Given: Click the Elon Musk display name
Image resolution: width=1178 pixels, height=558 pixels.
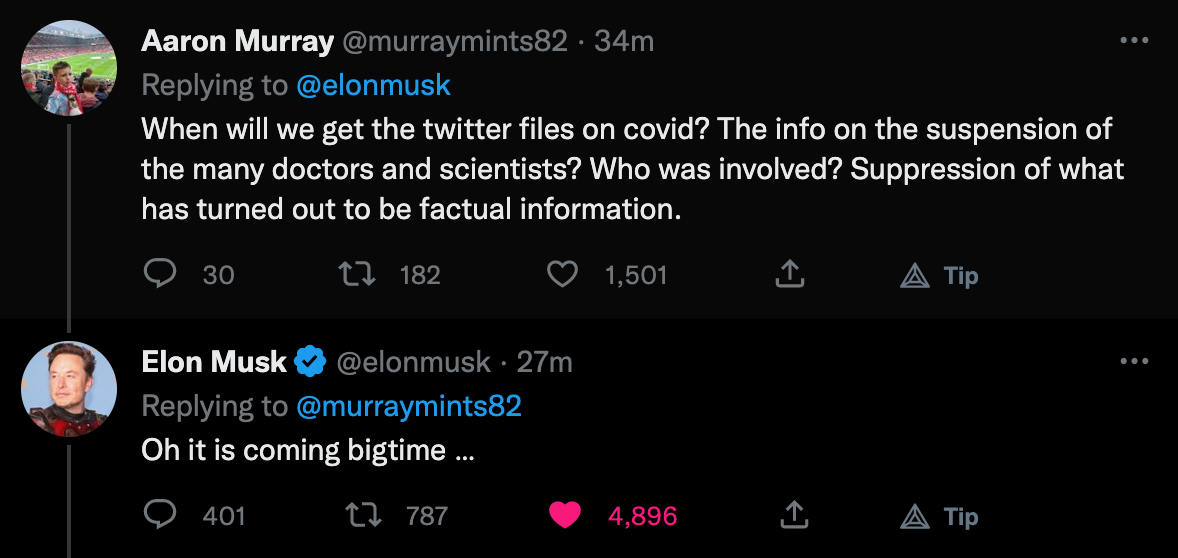Looking at the screenshot, I should tap(214, 362).
